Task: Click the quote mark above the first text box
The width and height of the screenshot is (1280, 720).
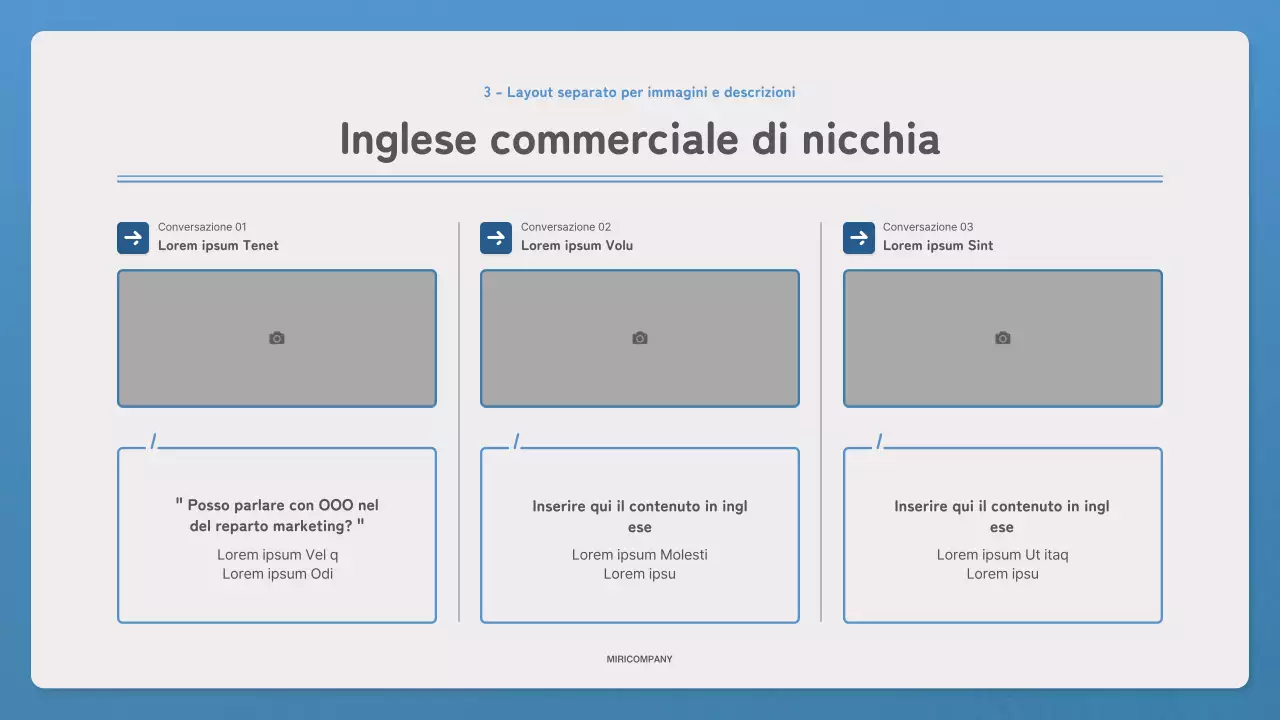Action: pos(154,438)
